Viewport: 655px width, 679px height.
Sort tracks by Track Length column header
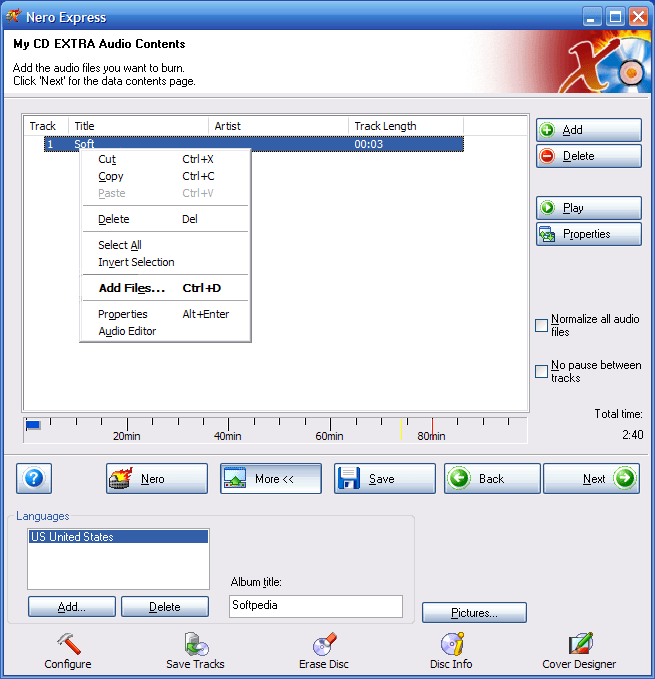(x=385, y=126)
